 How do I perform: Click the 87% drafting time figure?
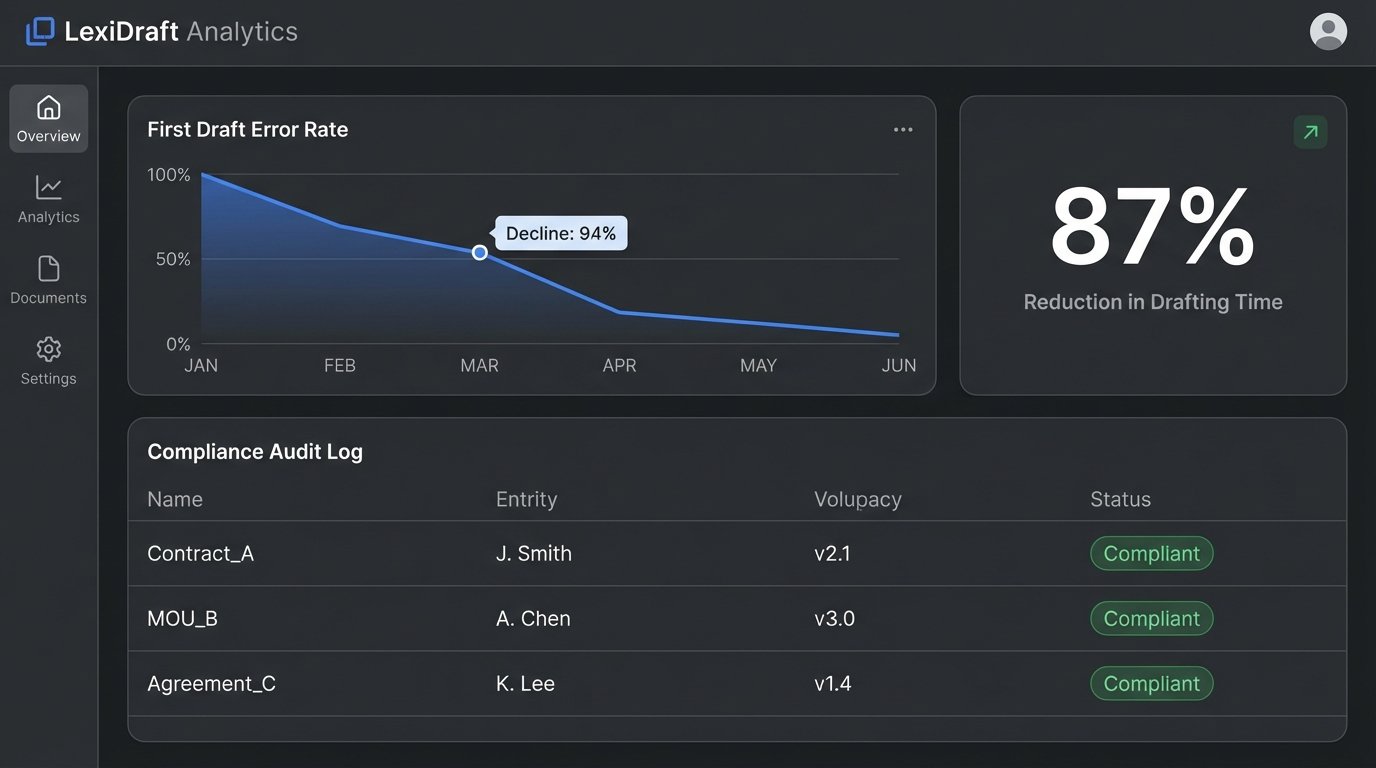[x=1152, y=228]
